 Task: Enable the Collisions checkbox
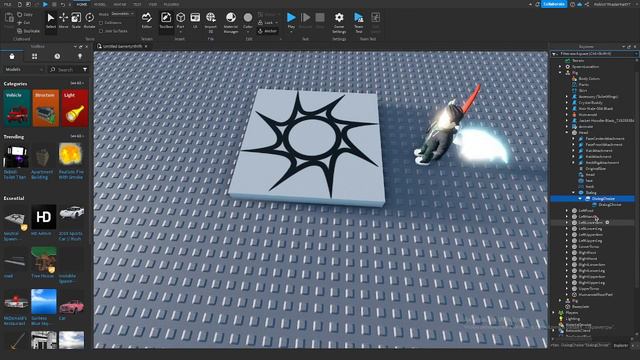point(101,22)
